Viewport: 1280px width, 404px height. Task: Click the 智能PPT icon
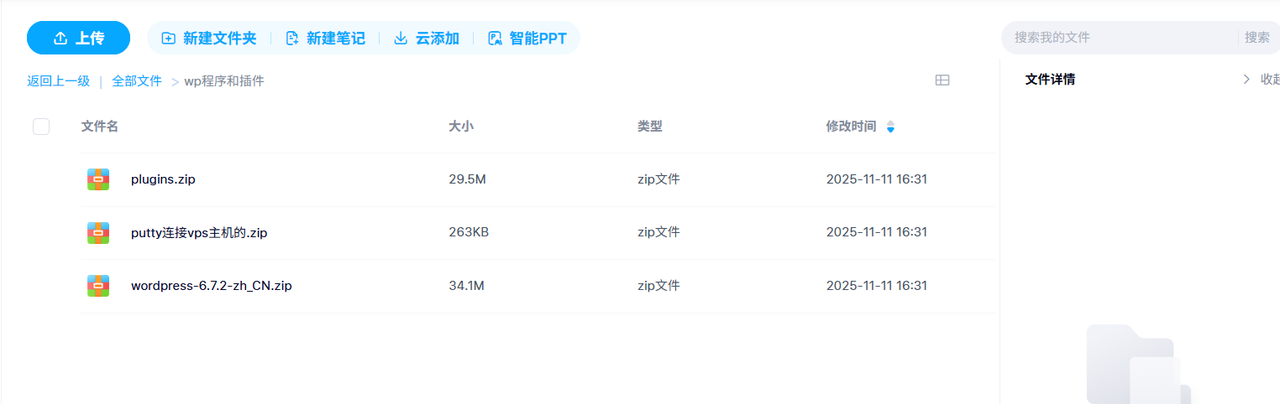click(494, 38)
